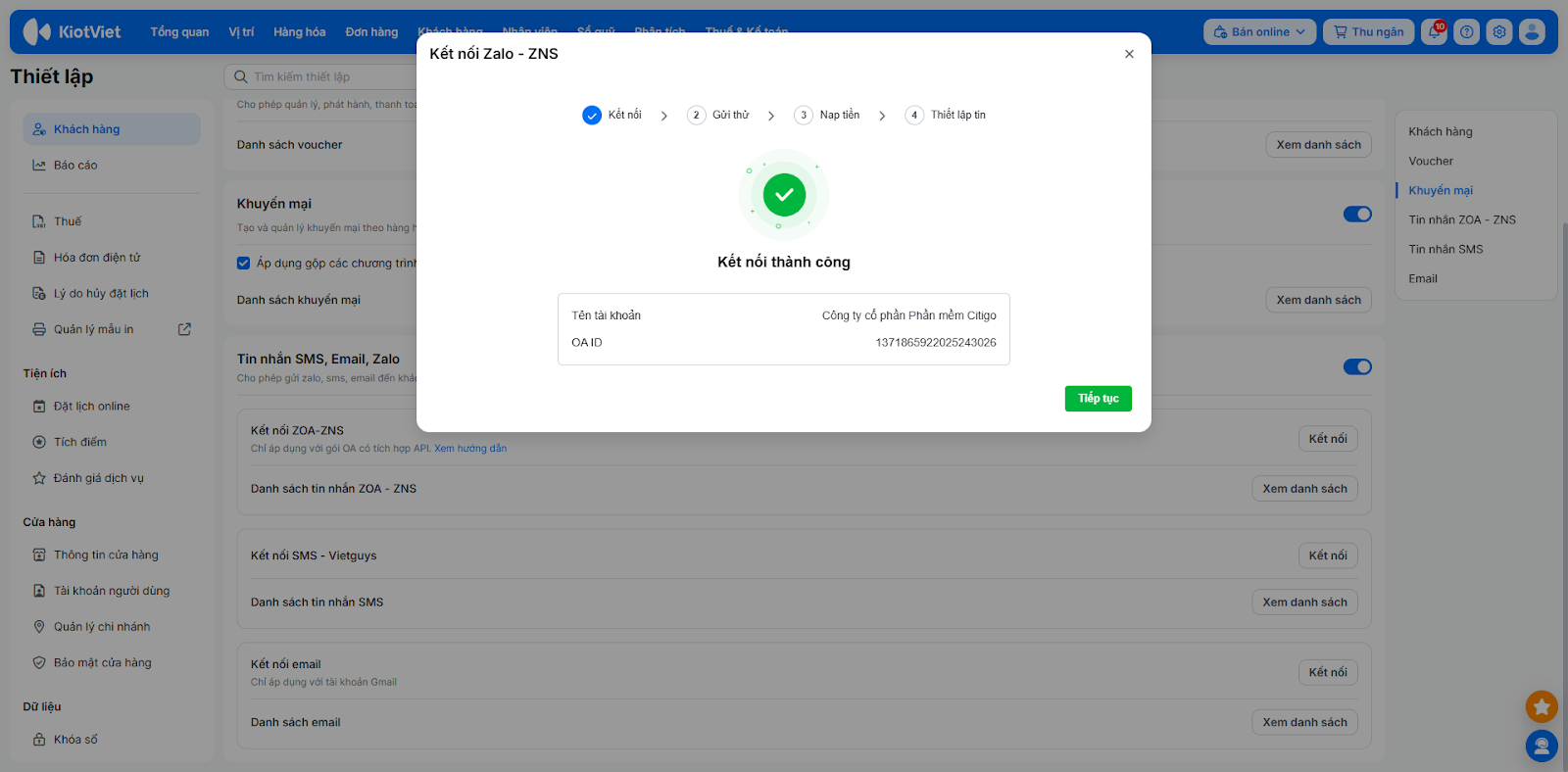Open the Hàng hóa menu
Image resolution: width=1568 pixels, height=772 pixels.
[300, 32]
